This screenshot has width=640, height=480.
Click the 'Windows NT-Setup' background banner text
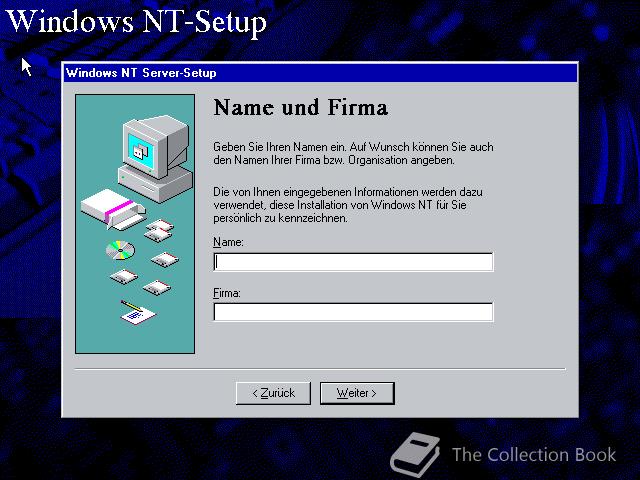[x=137, y=22]
